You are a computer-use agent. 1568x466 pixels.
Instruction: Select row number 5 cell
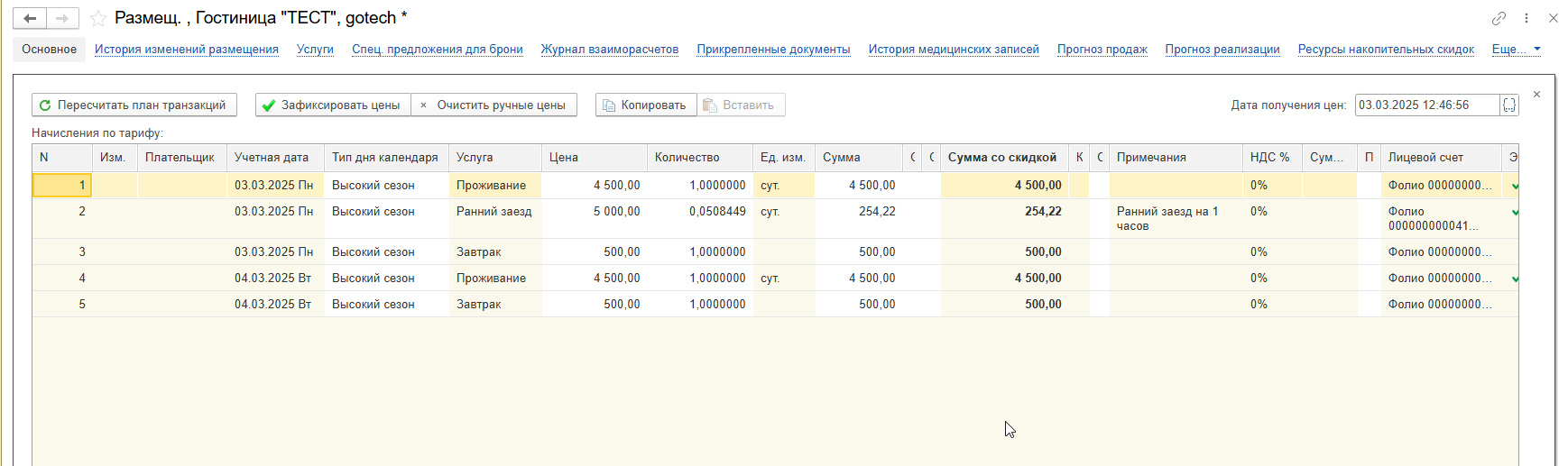pos(62,305)
